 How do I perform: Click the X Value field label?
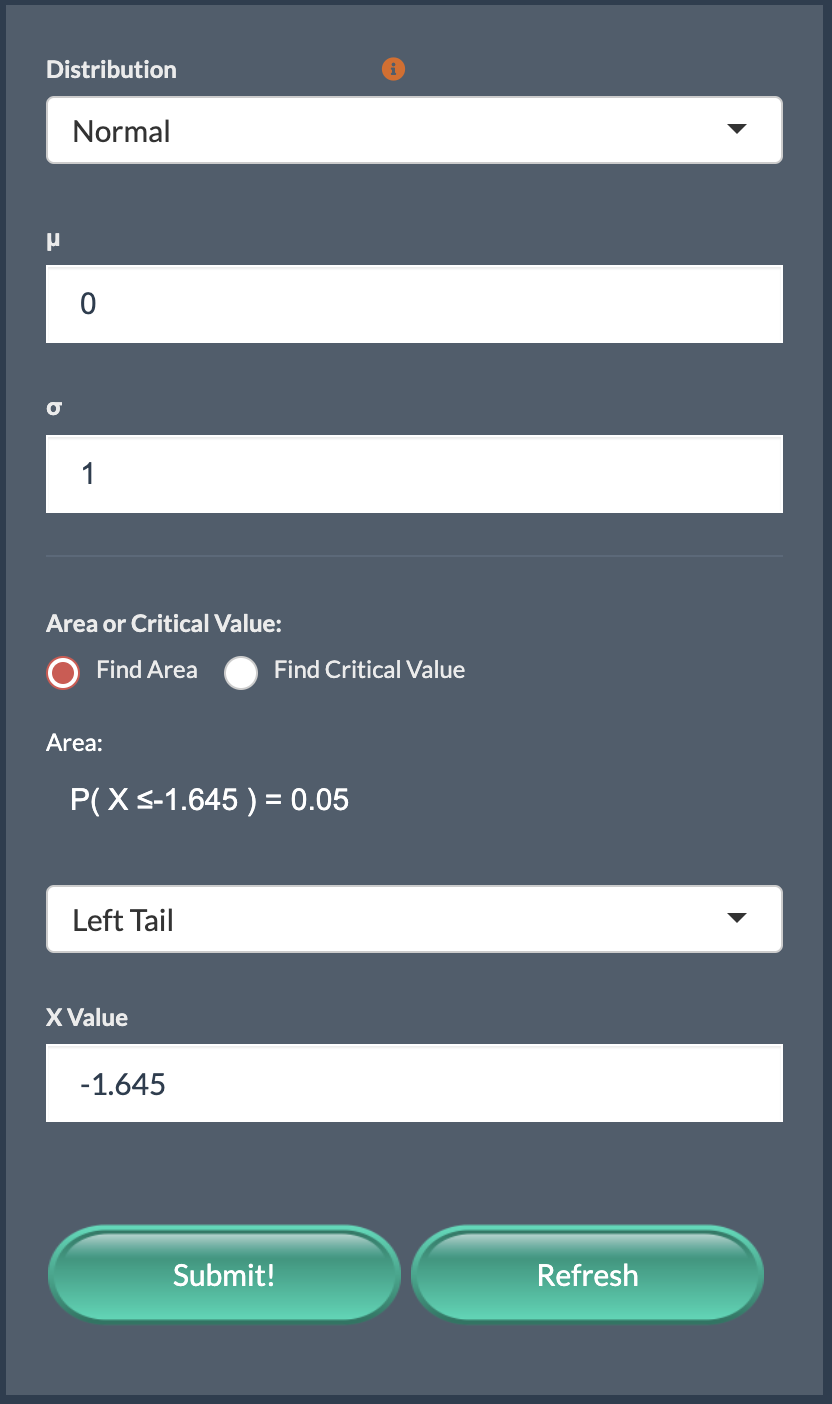pos(87,1018)
